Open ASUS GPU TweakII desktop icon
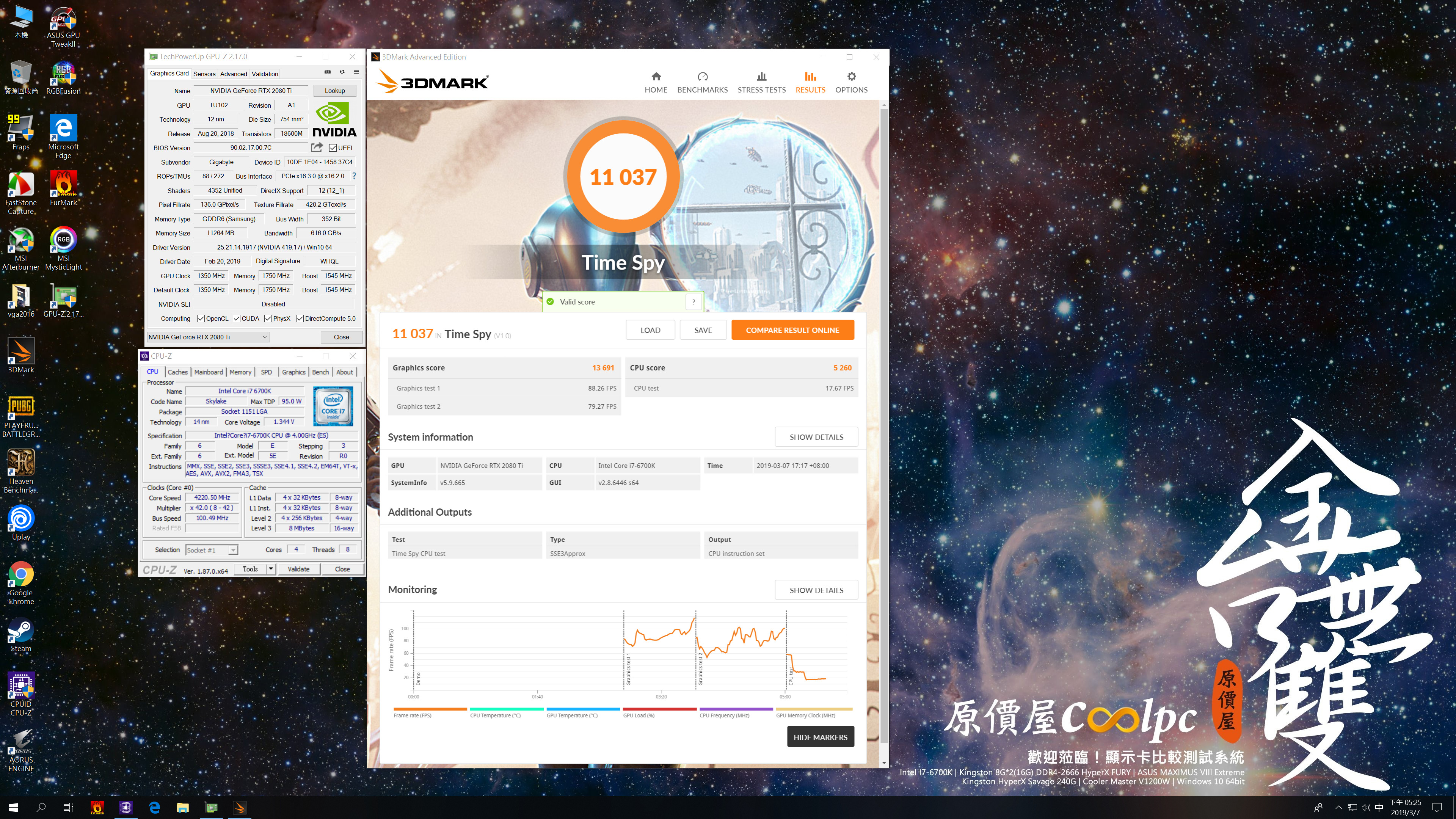 coord(63,27)
